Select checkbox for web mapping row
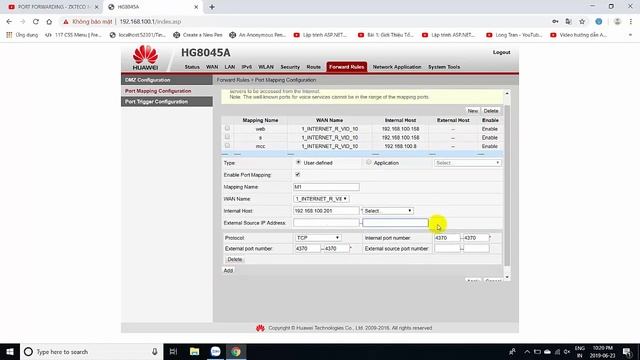Image resolution: width=640 pixels, height=360 pixels. (x=227, y=128)
